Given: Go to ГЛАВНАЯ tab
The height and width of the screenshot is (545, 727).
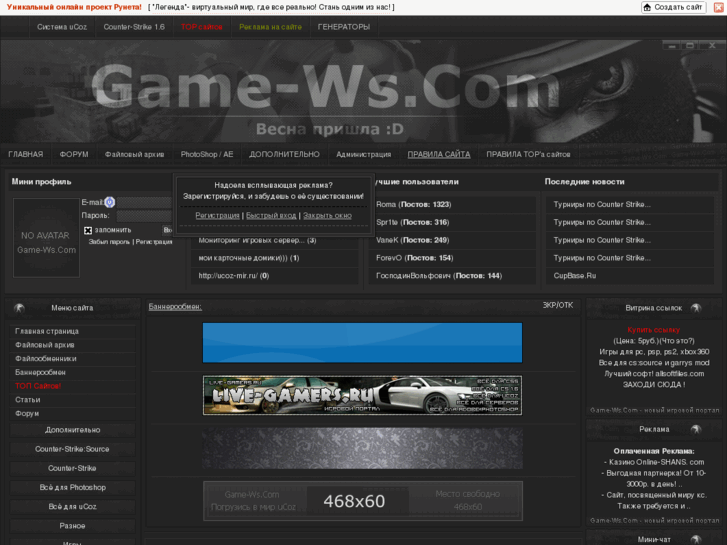Looking at the screenshot, I should pos(26,154).
